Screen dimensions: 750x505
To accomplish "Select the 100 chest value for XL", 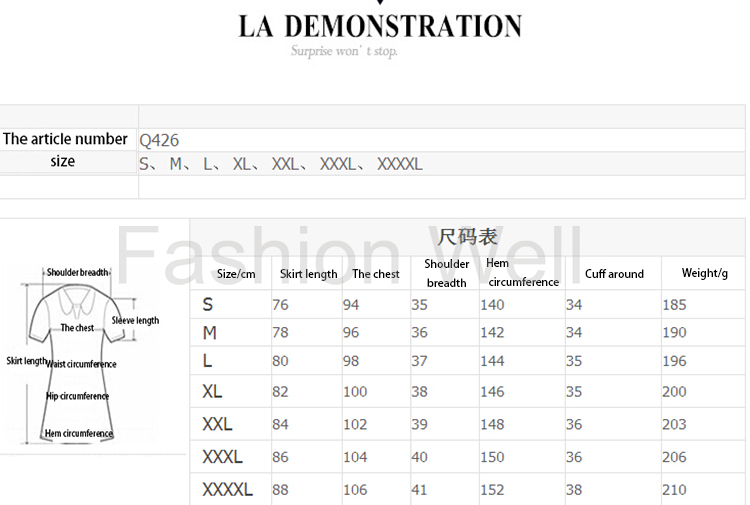I will 355,392.
